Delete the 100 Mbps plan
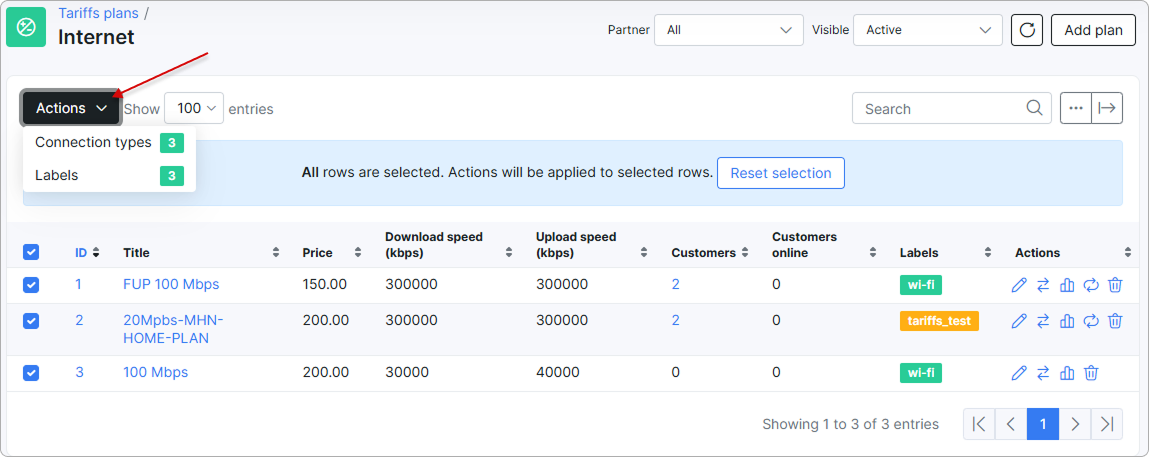The height and width of the screenshot is (457, 1149). pyautogui.click(x=1091, y=374)
